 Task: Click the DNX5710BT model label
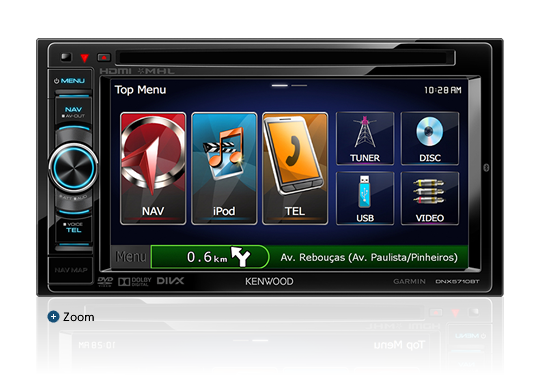pyautogui.click(x=457, y=281)
